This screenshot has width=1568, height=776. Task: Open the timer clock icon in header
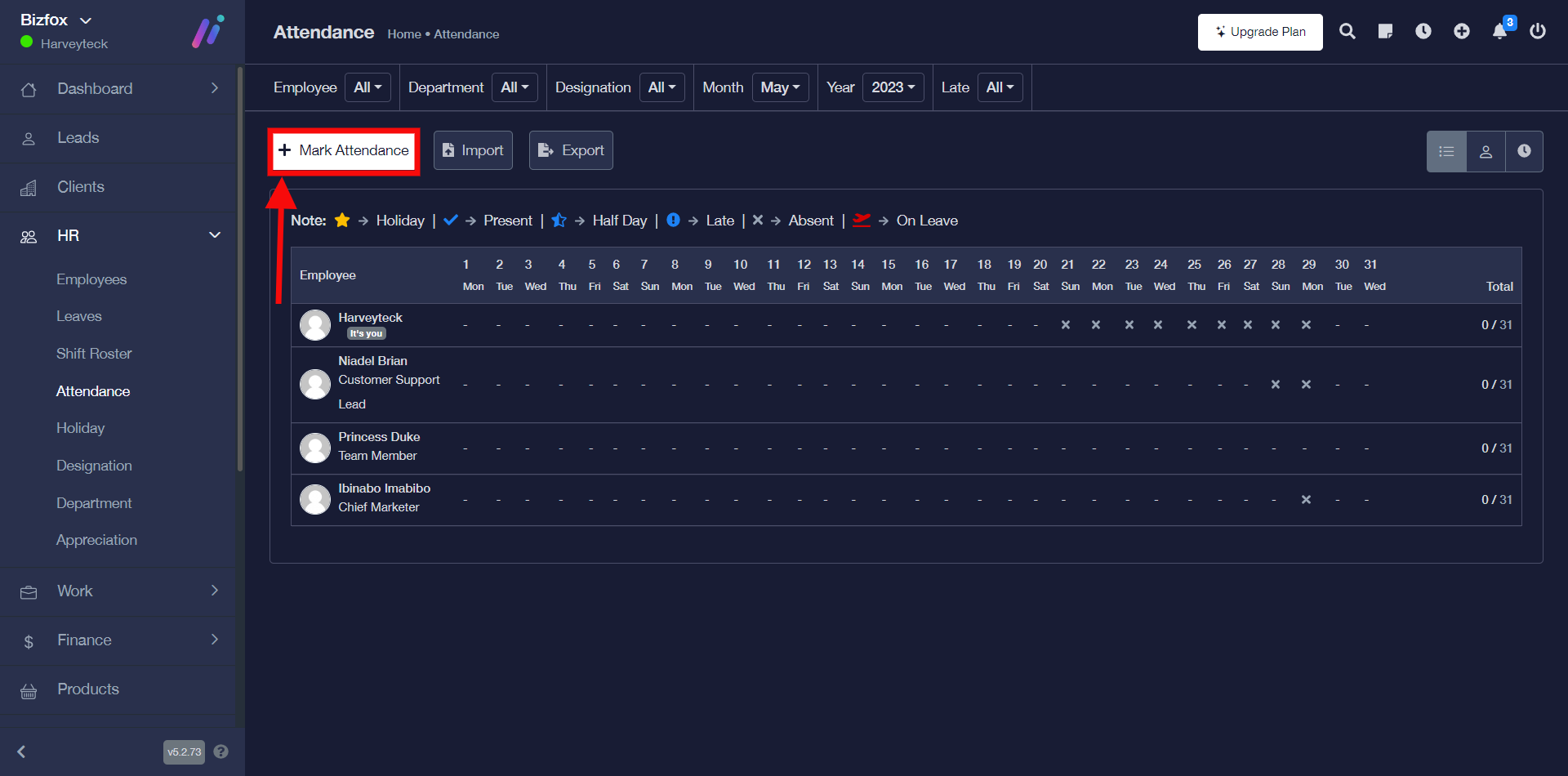pyautogui.click(x=1423, y=31)
